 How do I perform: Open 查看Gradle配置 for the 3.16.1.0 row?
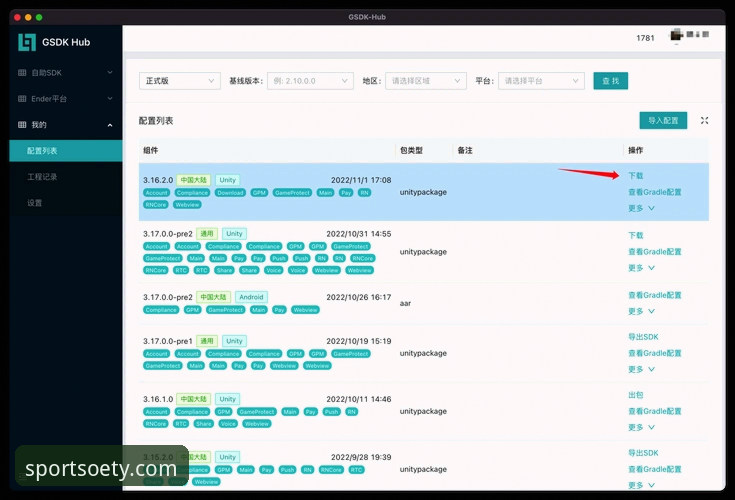point(654,411)
